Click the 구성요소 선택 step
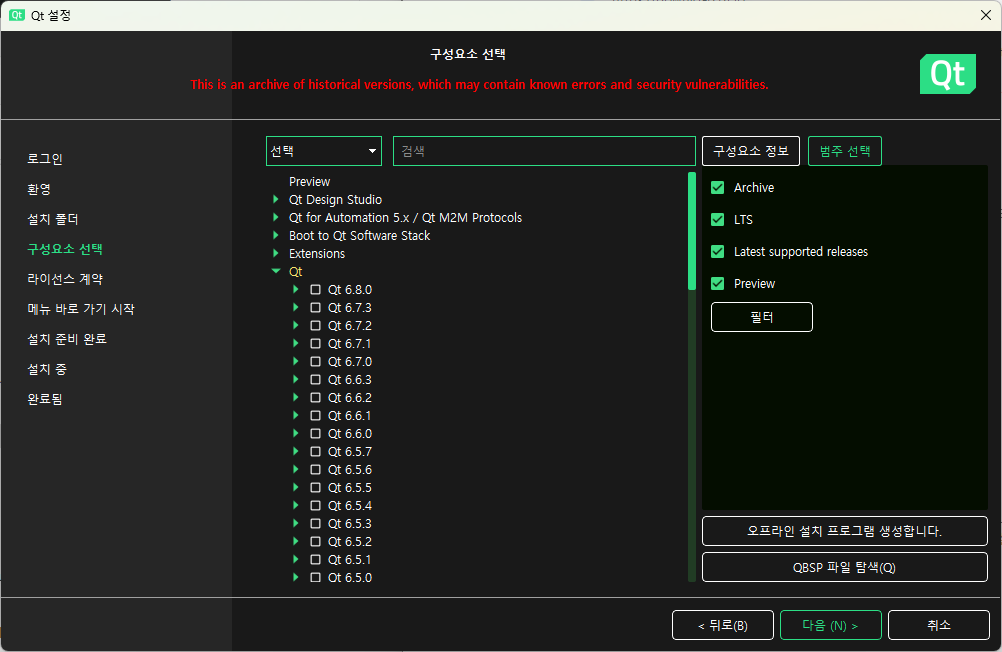Screen dimensions: 1002x652 (x=65, y=249)
